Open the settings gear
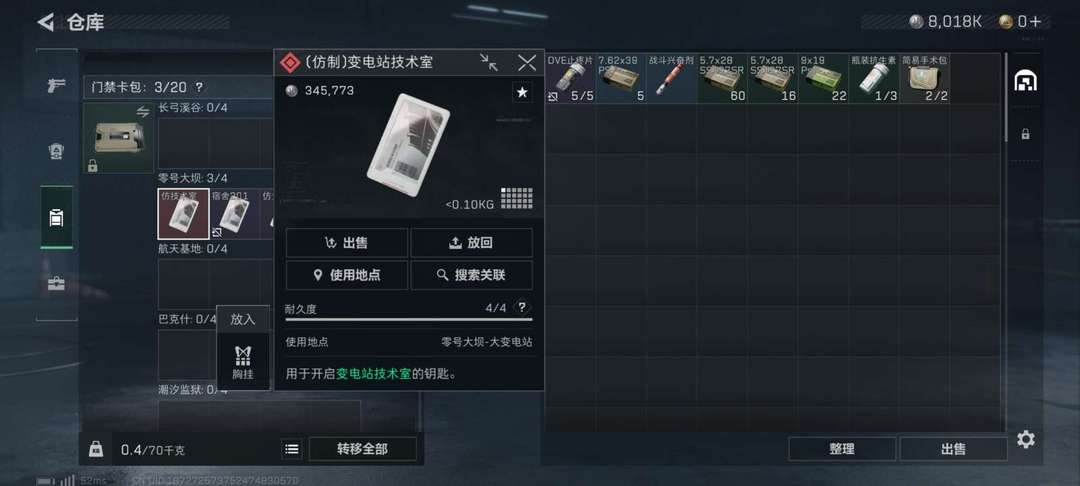This screenshot has height=486, width=1080. tap(1026, 439)
